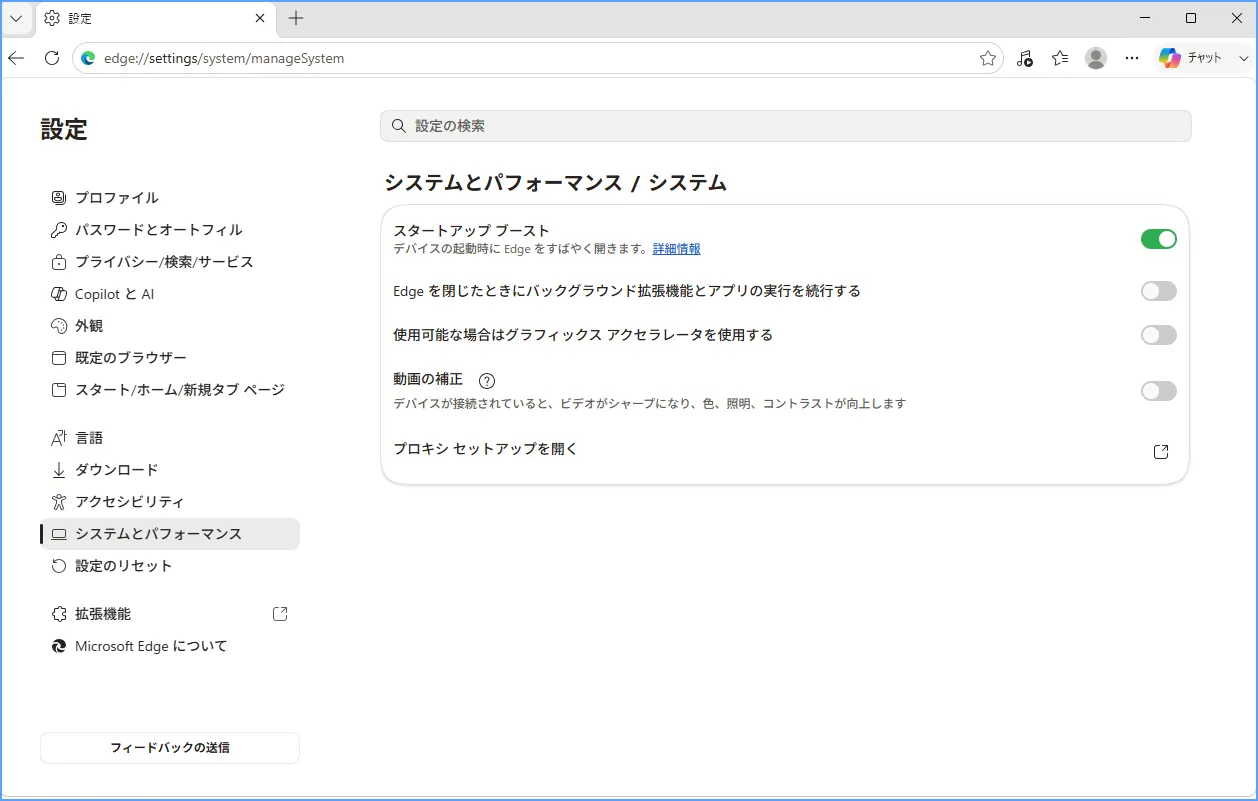The height and width of the screenshot is (801, 1258).
Task: Select システムとパフォーマンス in sidebar
Action: click(x=170, y=534)
